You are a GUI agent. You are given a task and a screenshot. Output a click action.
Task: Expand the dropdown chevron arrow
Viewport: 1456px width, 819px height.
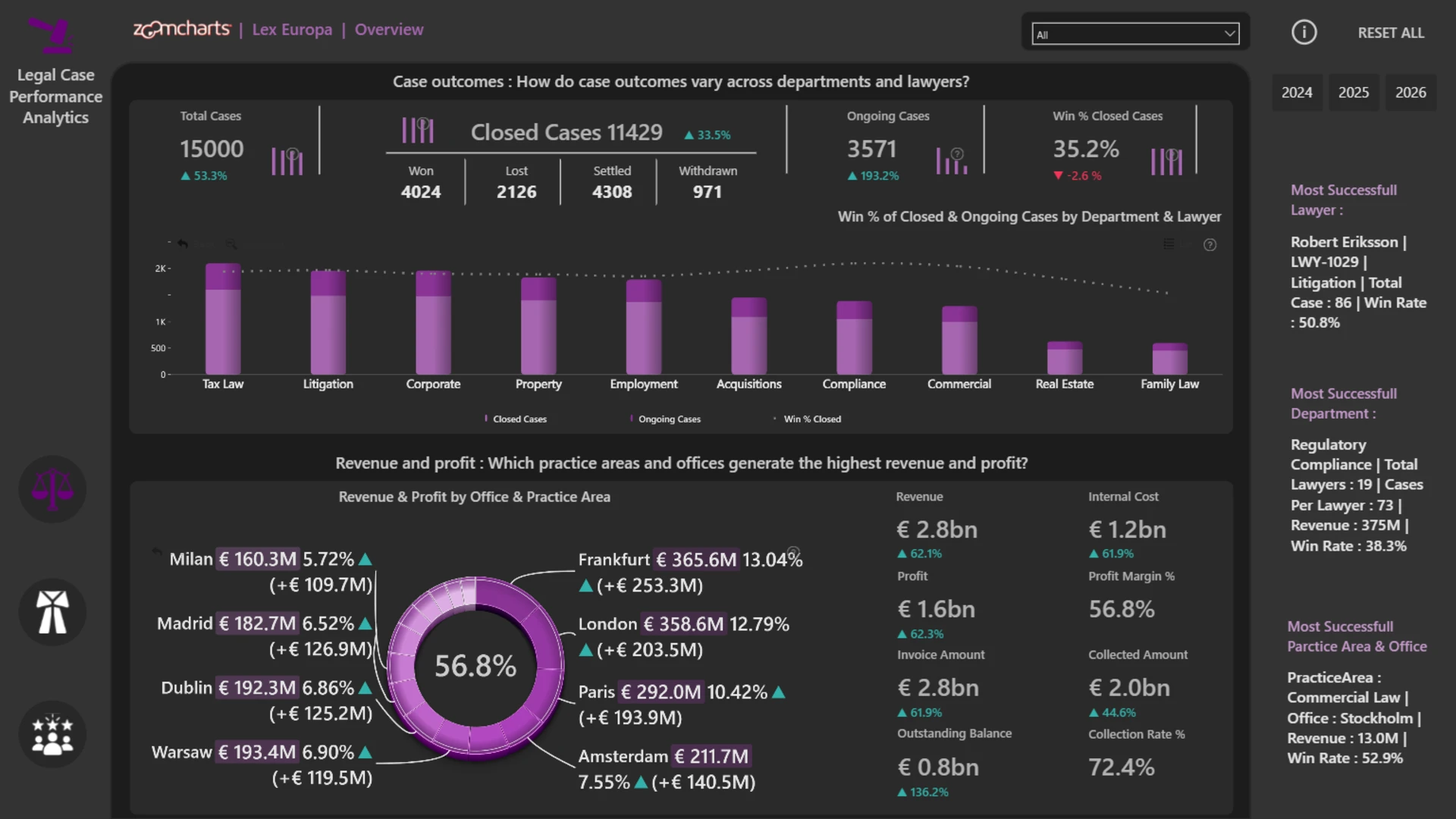(1229, 34)
